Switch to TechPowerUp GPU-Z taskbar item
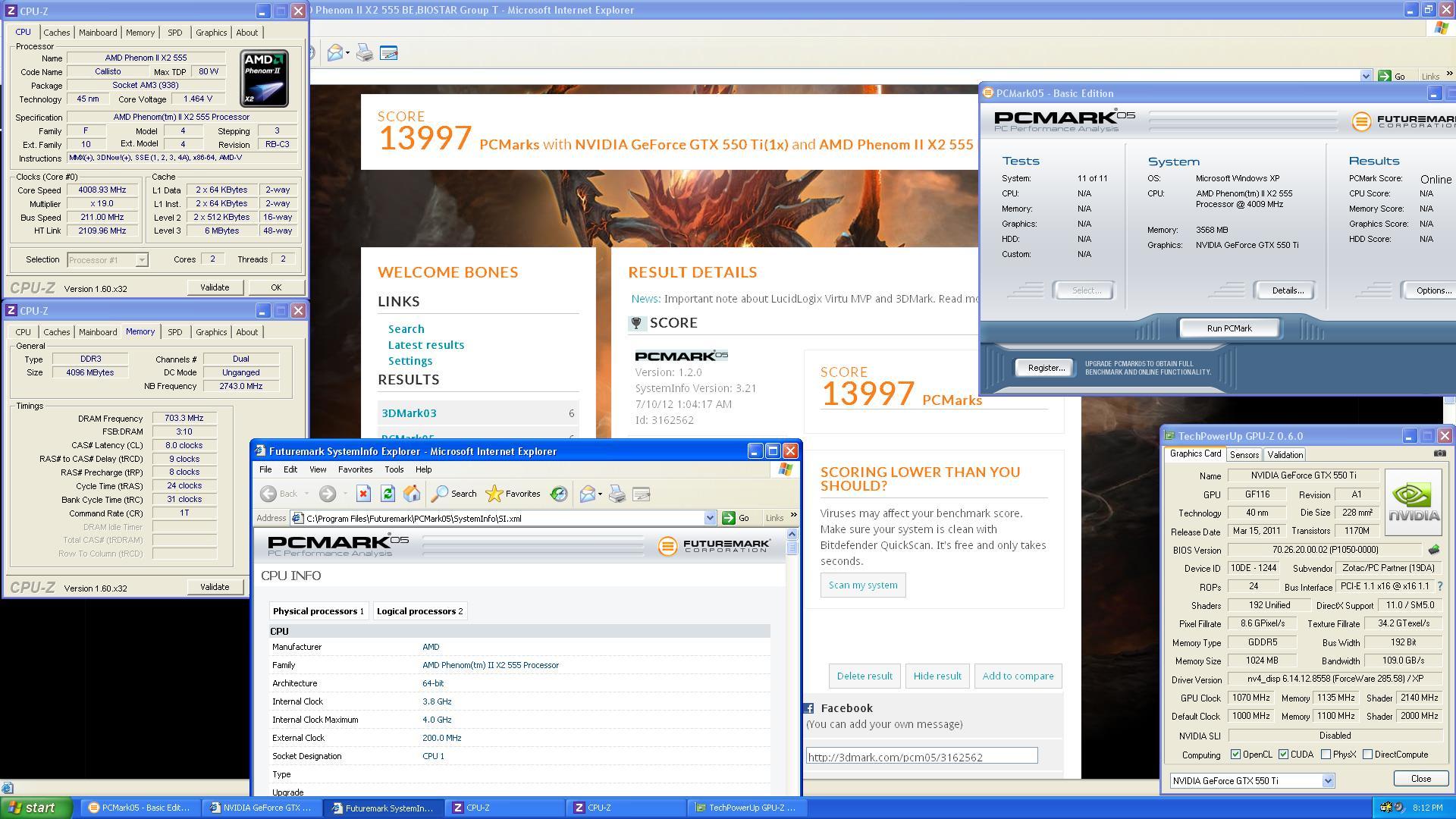This screenshot has height=819, width=1456. (746, 808)
